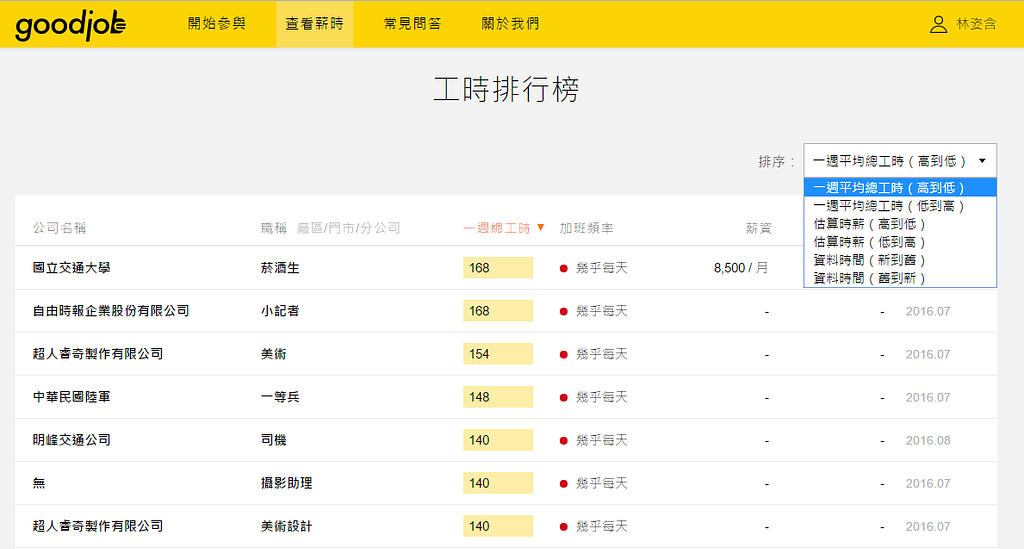
Task: Click 幾乎每天 in 小記者 row
Action: 601,311
